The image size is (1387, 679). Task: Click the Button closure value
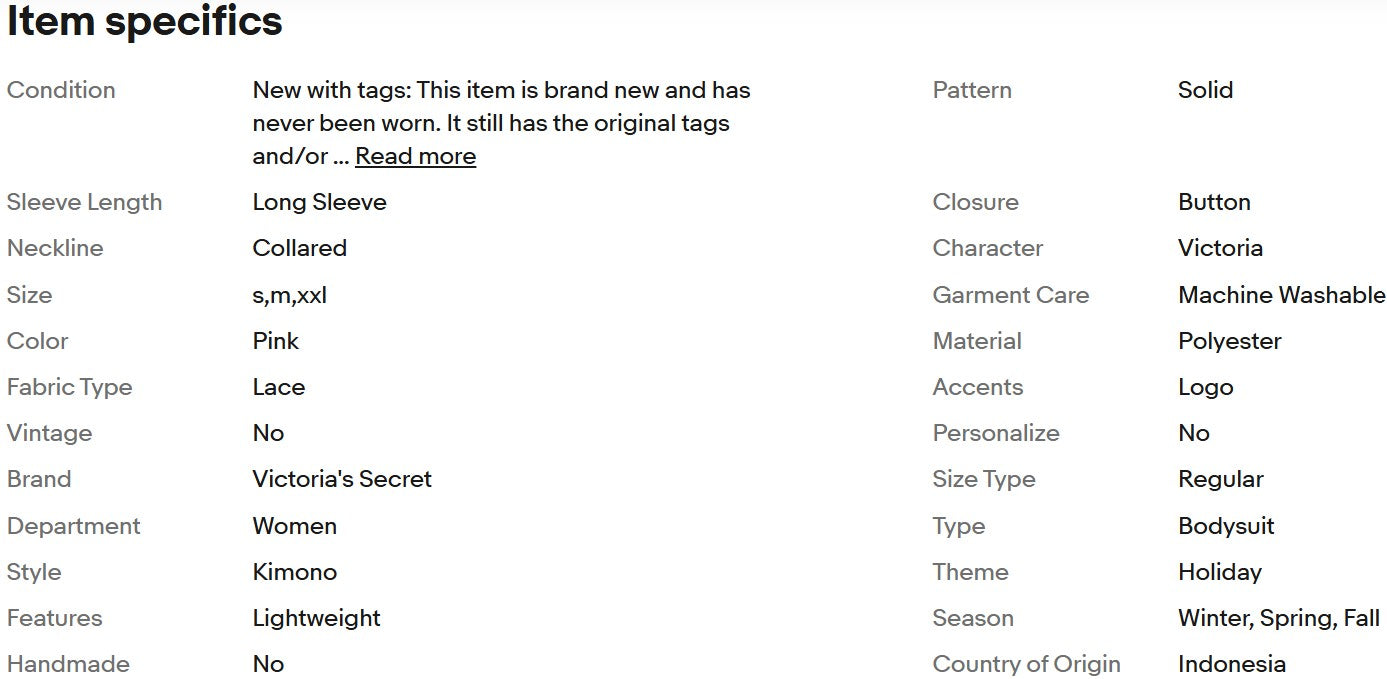click(1214, 202)
